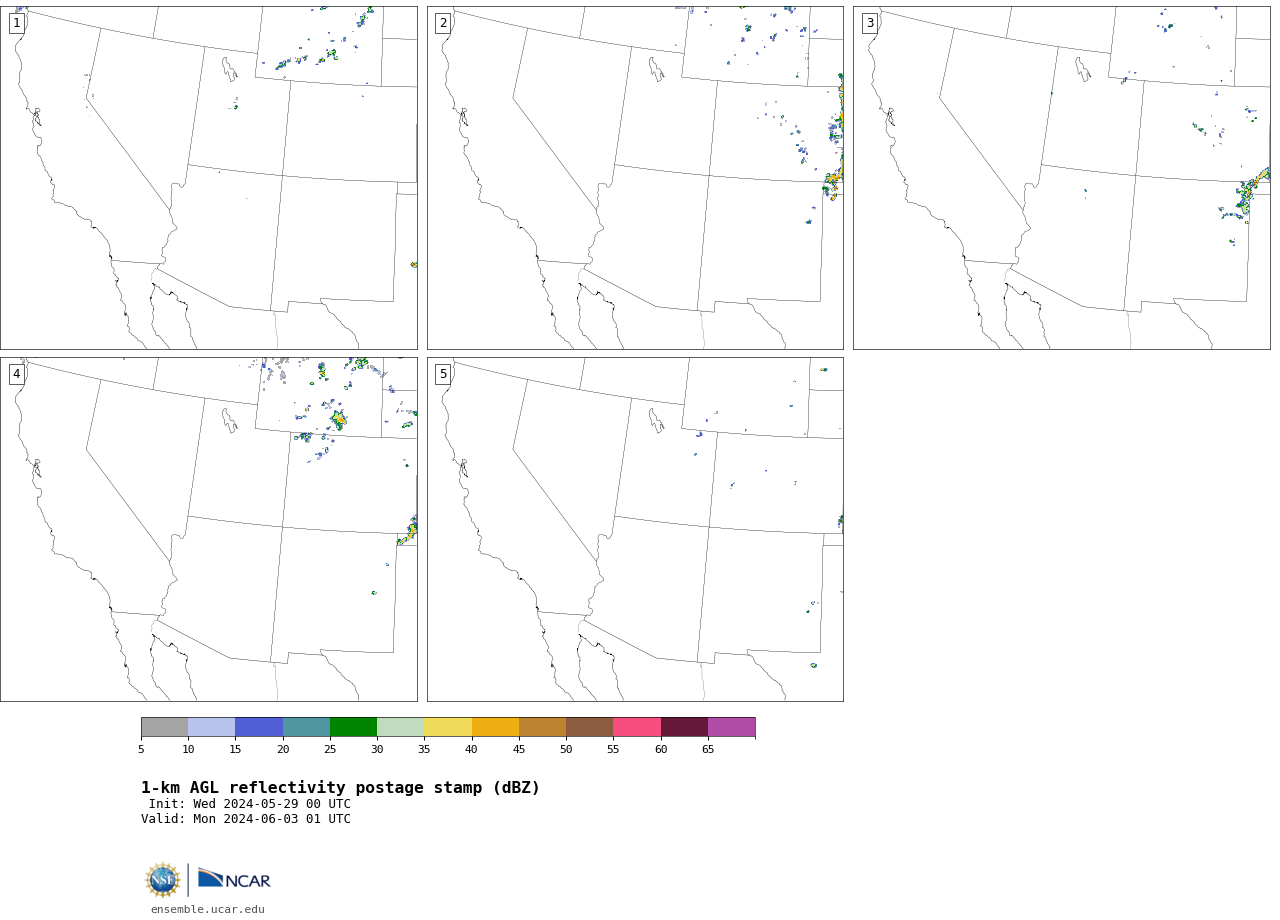Select the orange 40-45 dBZ swatch

(x=495, y=727)
